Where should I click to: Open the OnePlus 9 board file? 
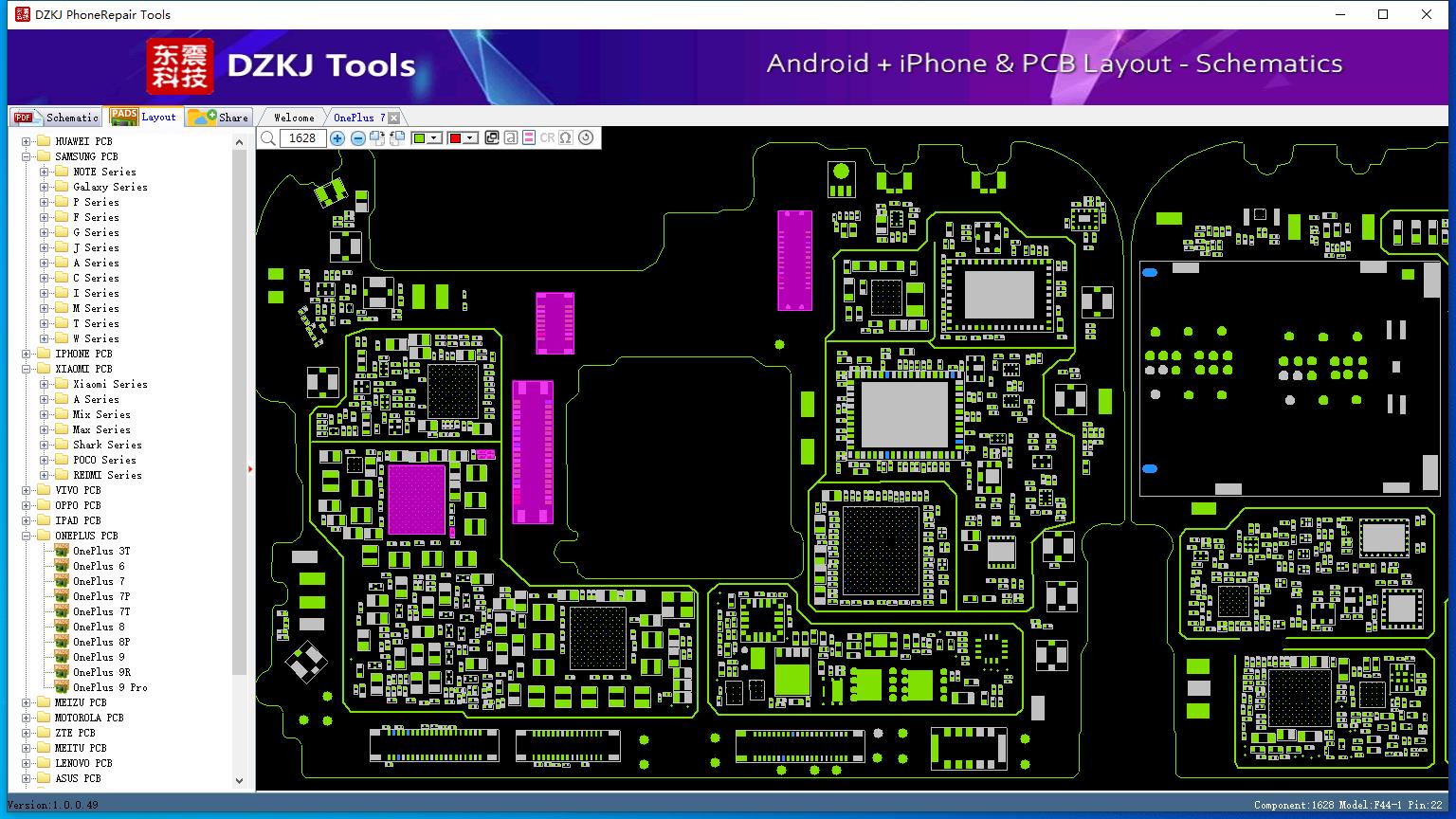99,658
